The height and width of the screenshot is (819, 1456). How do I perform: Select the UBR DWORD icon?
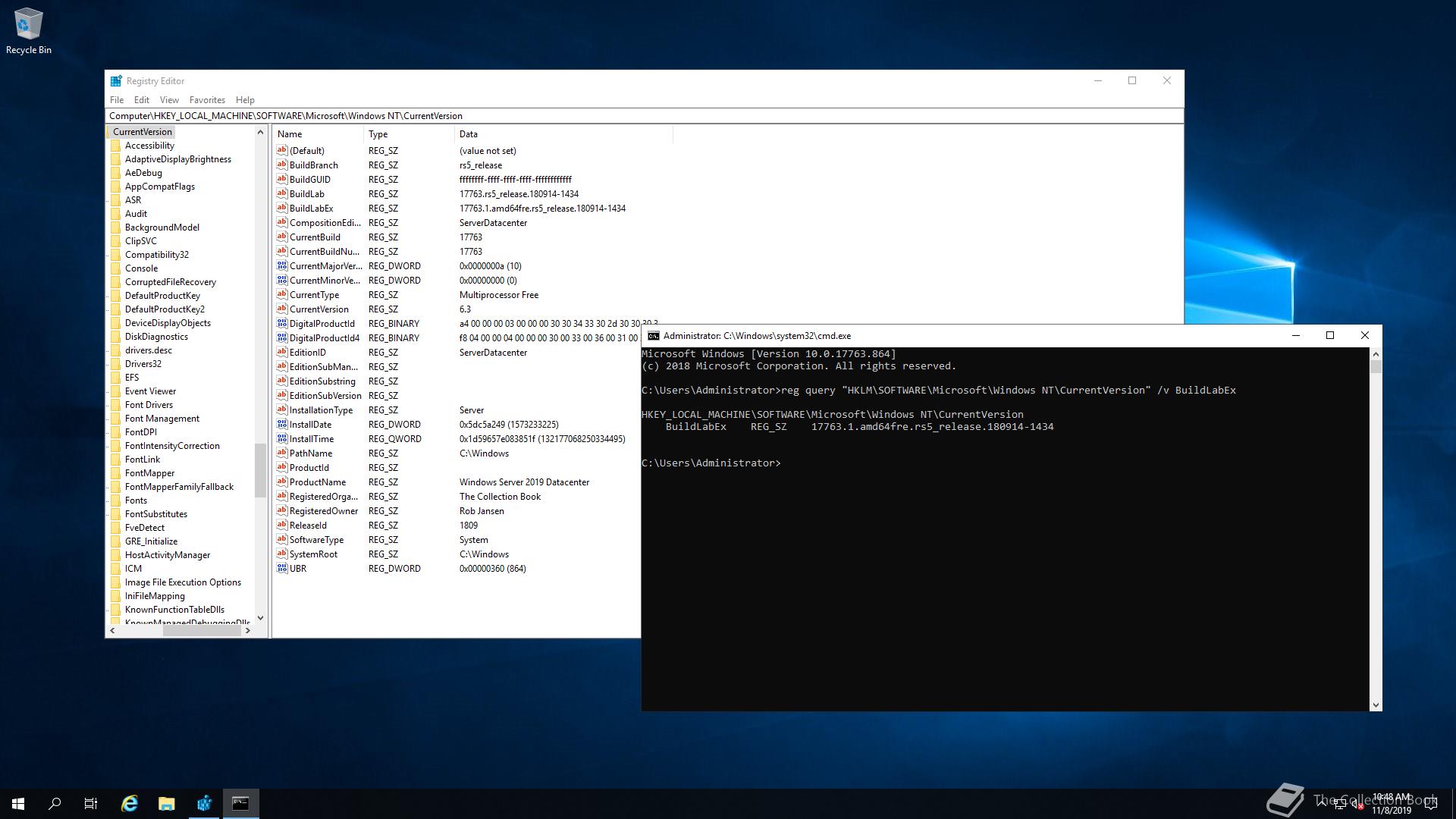point(282,568)
